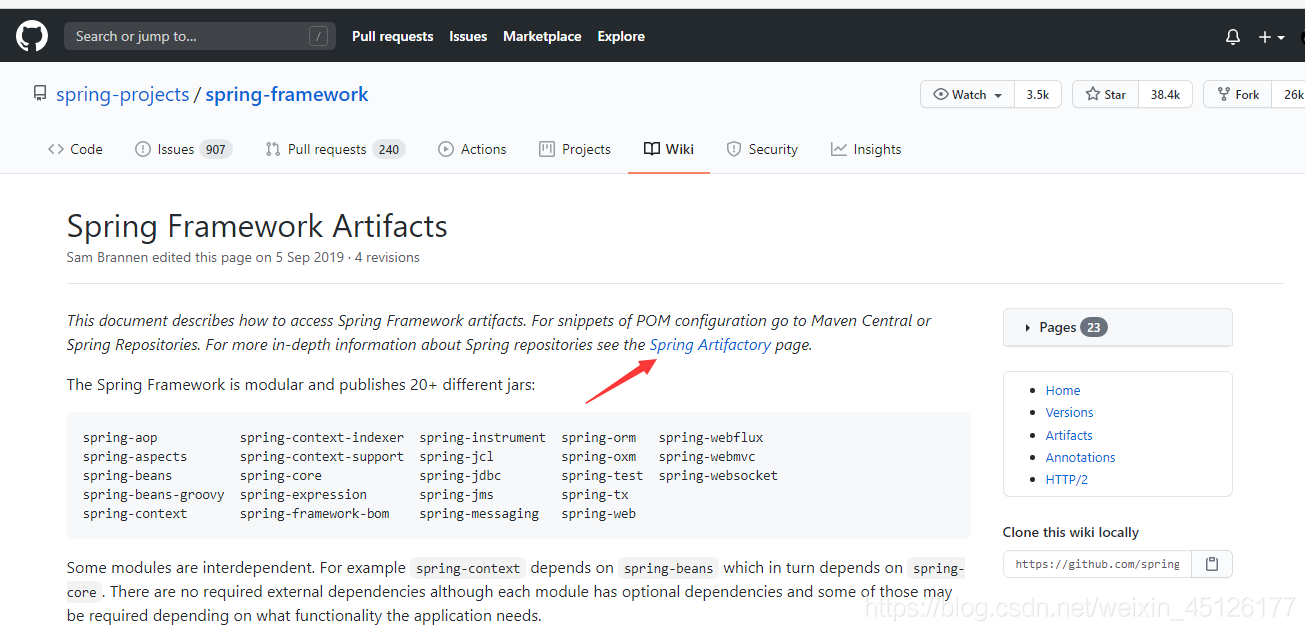The height and width of the screenshot is (631, 1305).
Task: Fork the repository
Action: click(1238, 94)
